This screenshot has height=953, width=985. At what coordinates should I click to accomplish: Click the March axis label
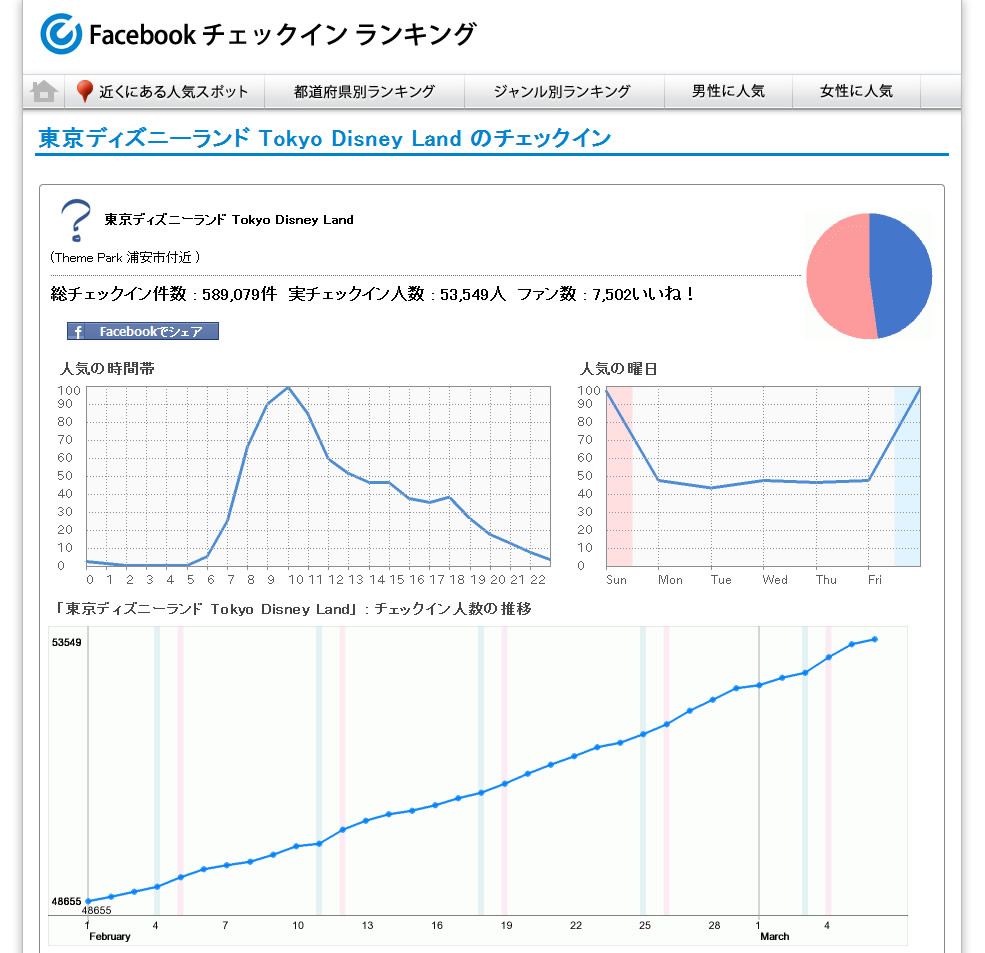click(x=775, y=936)
